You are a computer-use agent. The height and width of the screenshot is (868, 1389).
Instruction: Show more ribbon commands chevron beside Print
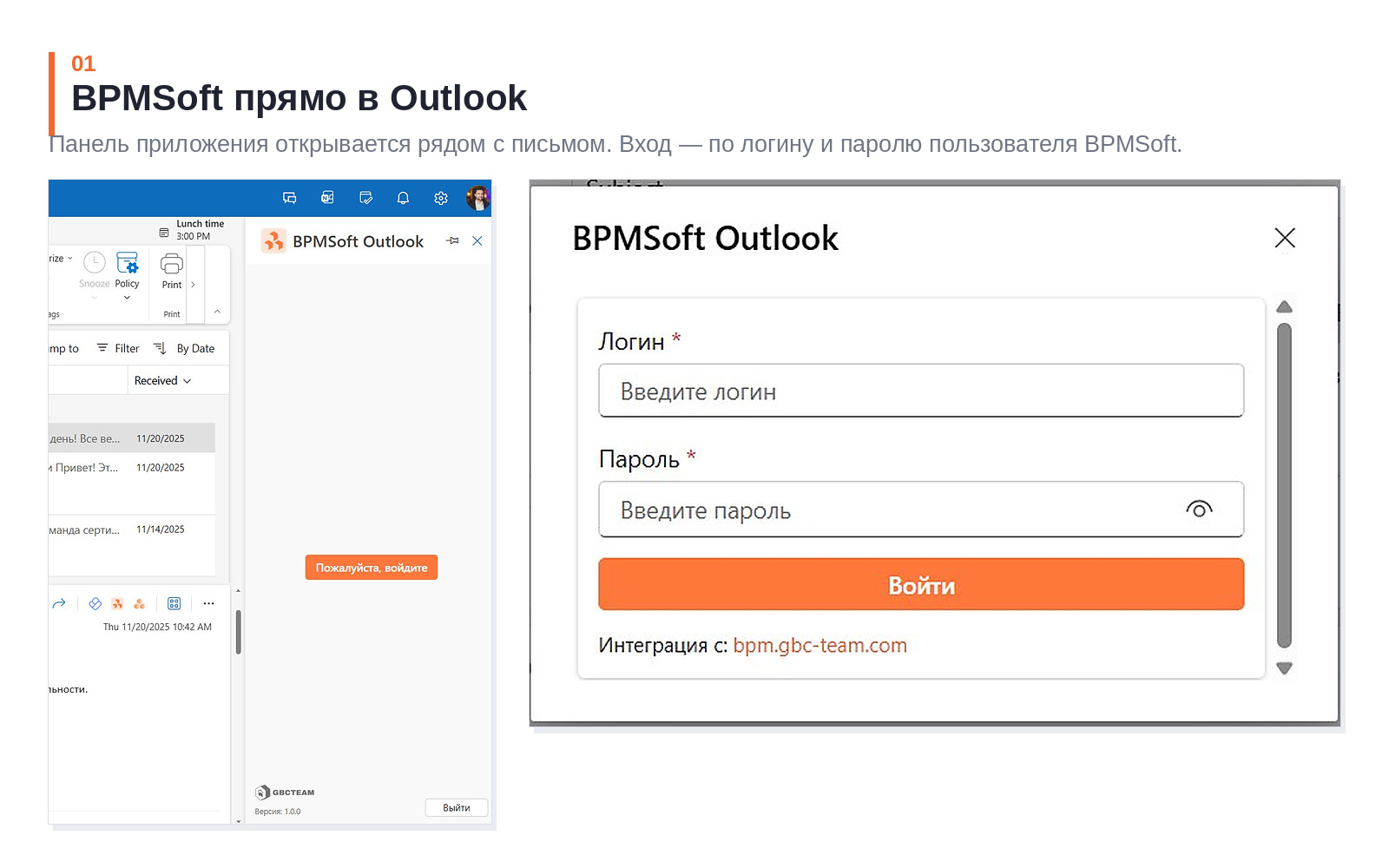coord(193,285)
